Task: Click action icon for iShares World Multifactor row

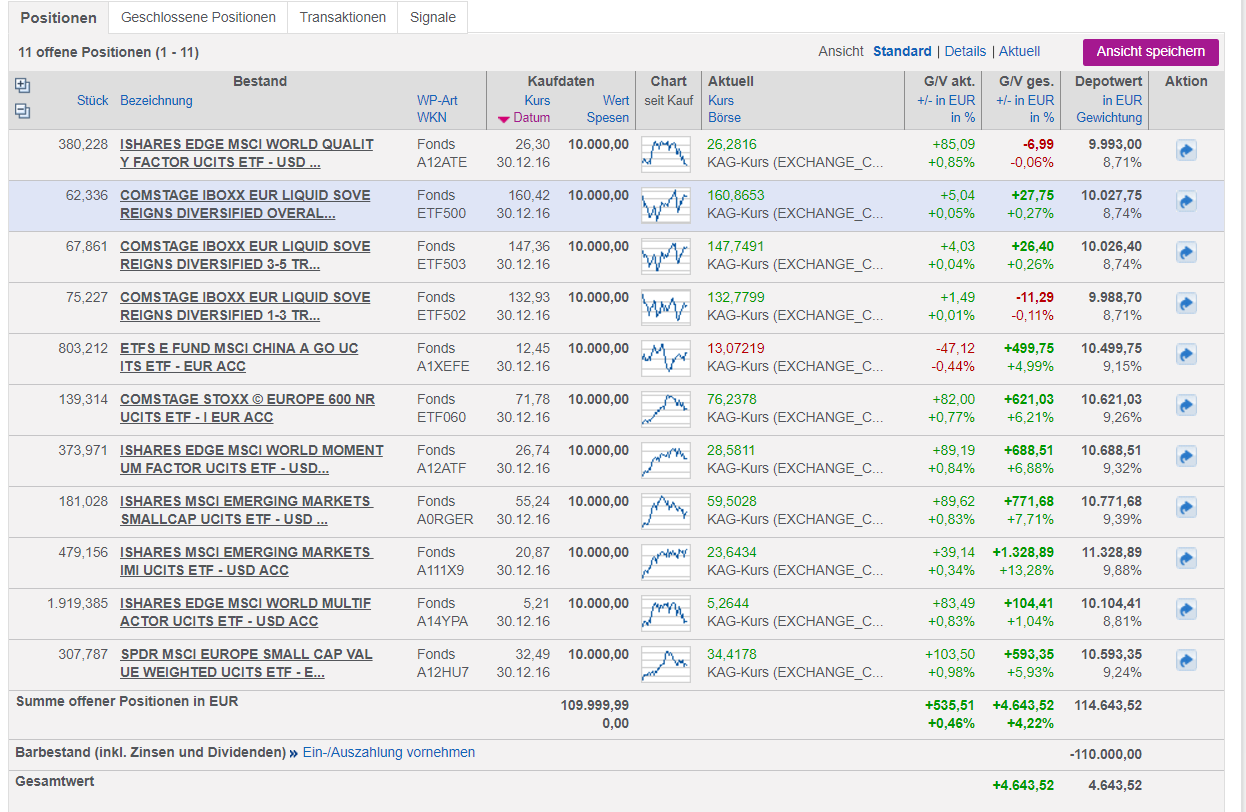Action: [1186, 610]
